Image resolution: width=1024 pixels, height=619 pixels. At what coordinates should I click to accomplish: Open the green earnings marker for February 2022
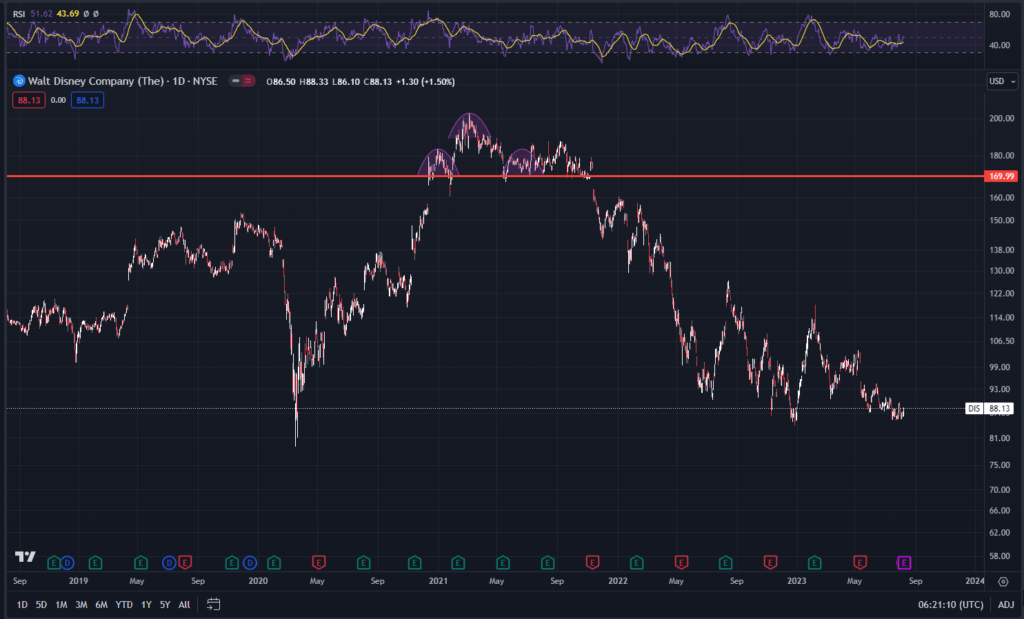click(637, 562)
